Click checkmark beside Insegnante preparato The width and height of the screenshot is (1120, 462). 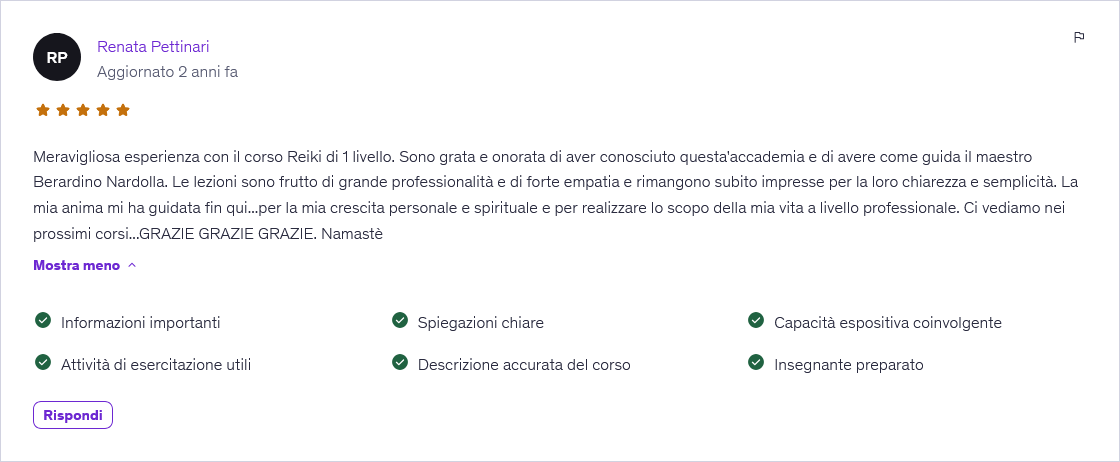(756, 363)
